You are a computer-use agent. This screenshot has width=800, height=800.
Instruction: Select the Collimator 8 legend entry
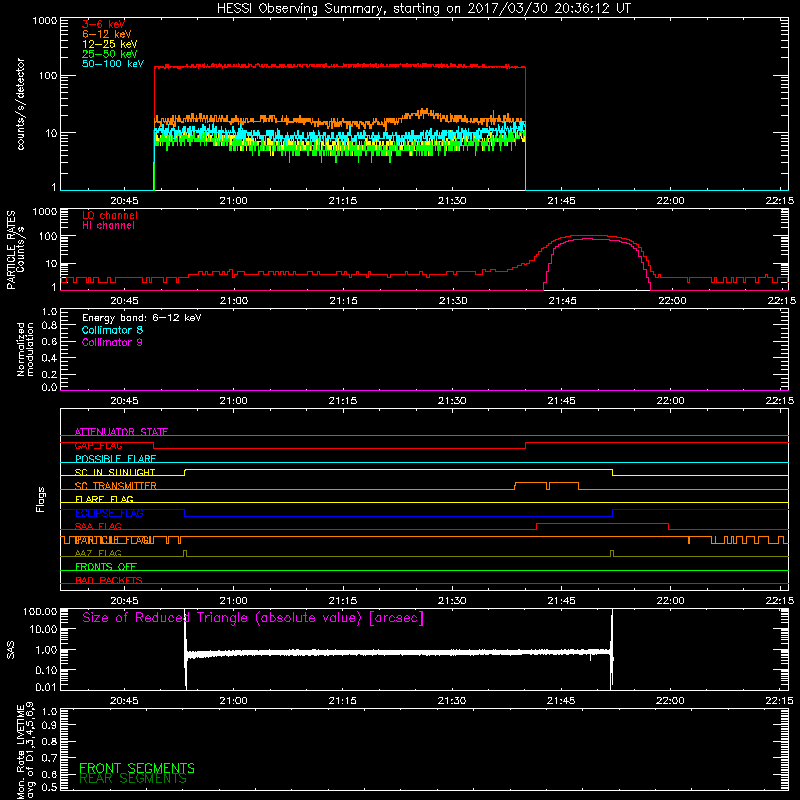112,330
